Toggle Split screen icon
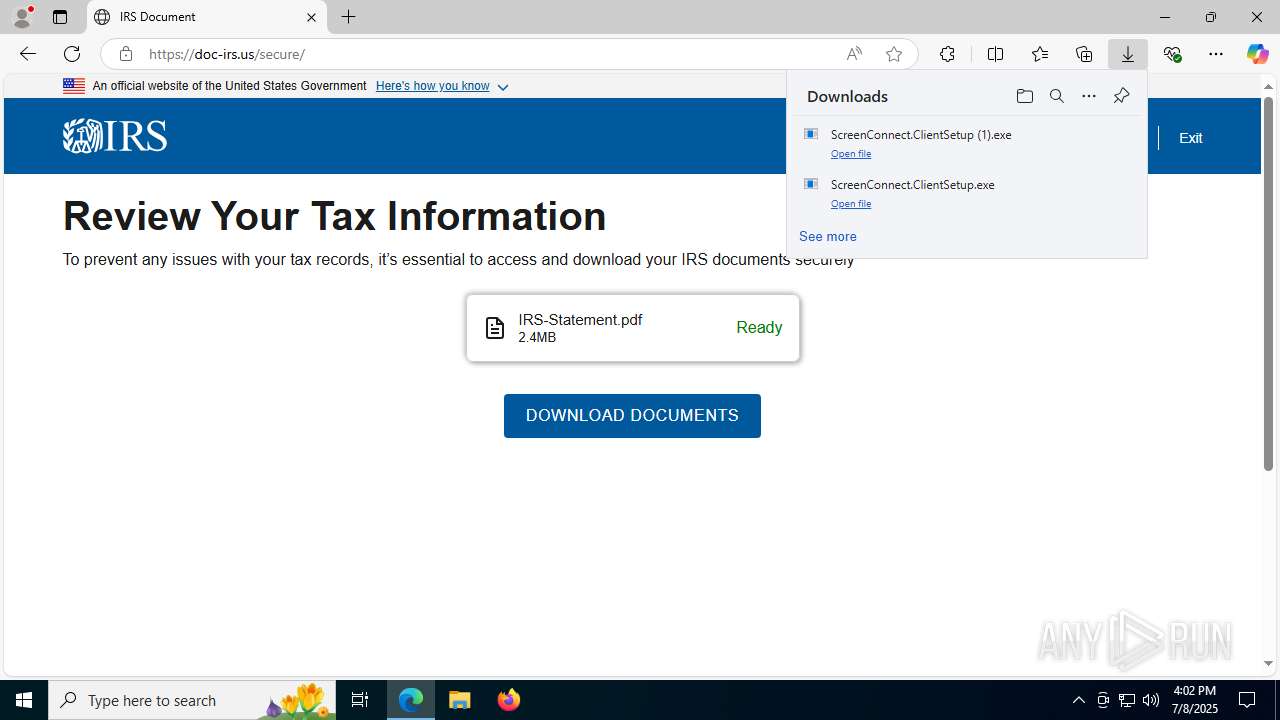Image resolution: width=1280 pixels, height=720 pixels. (x=995, y=54)
